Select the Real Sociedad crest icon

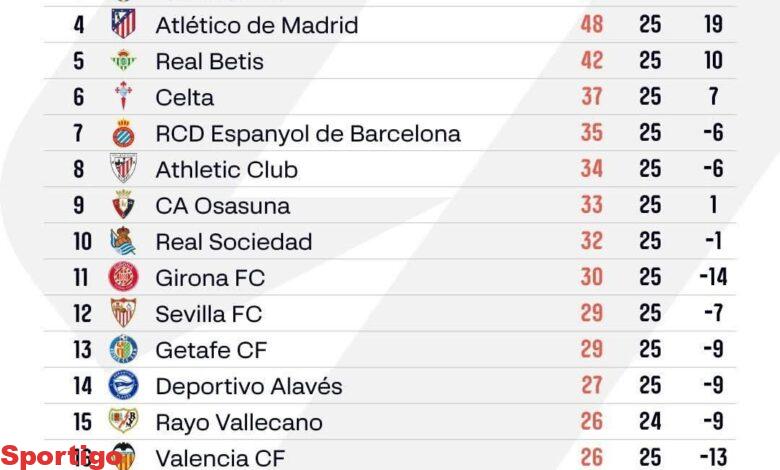(x=123, y=241)
